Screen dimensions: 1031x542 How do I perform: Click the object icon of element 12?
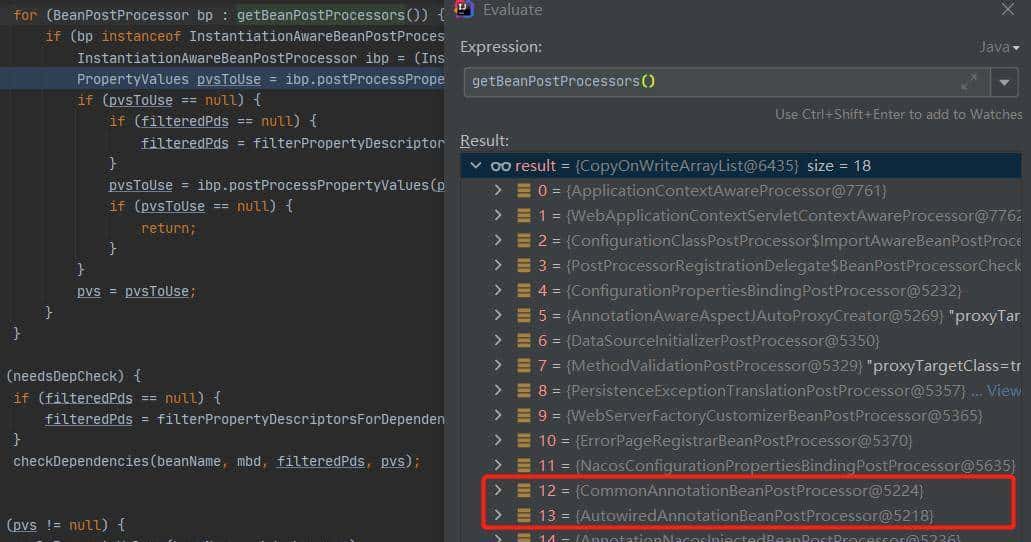523,491
